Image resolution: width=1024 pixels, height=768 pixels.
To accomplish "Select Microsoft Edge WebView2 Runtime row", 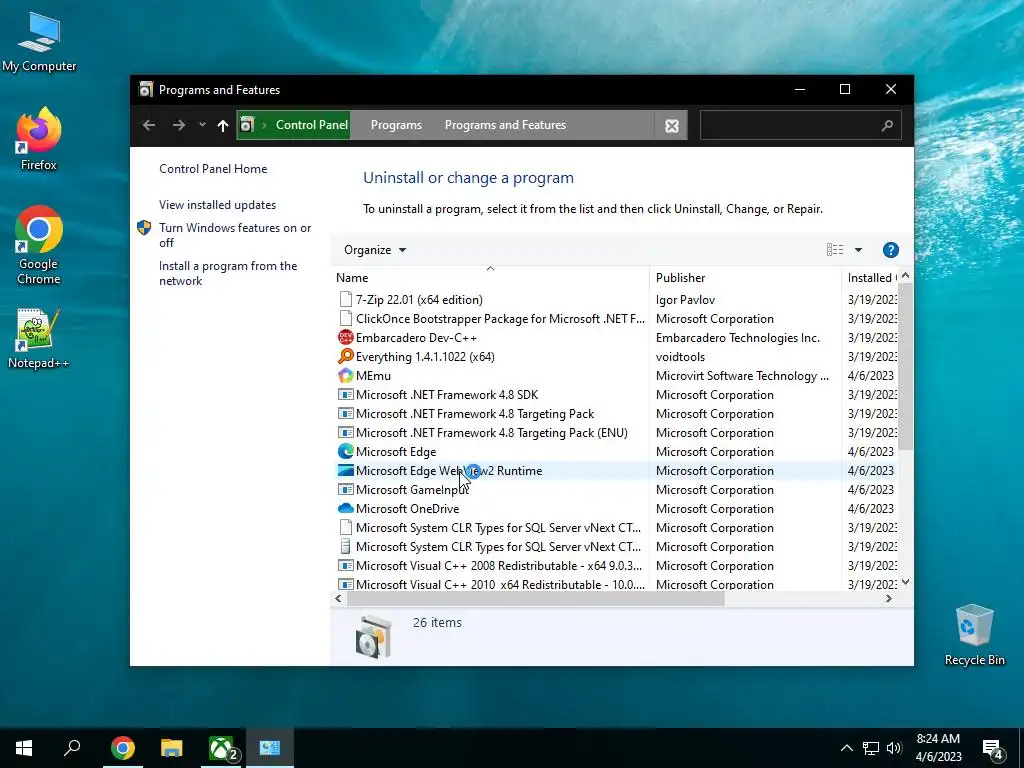I will click(x=614, y=470).
